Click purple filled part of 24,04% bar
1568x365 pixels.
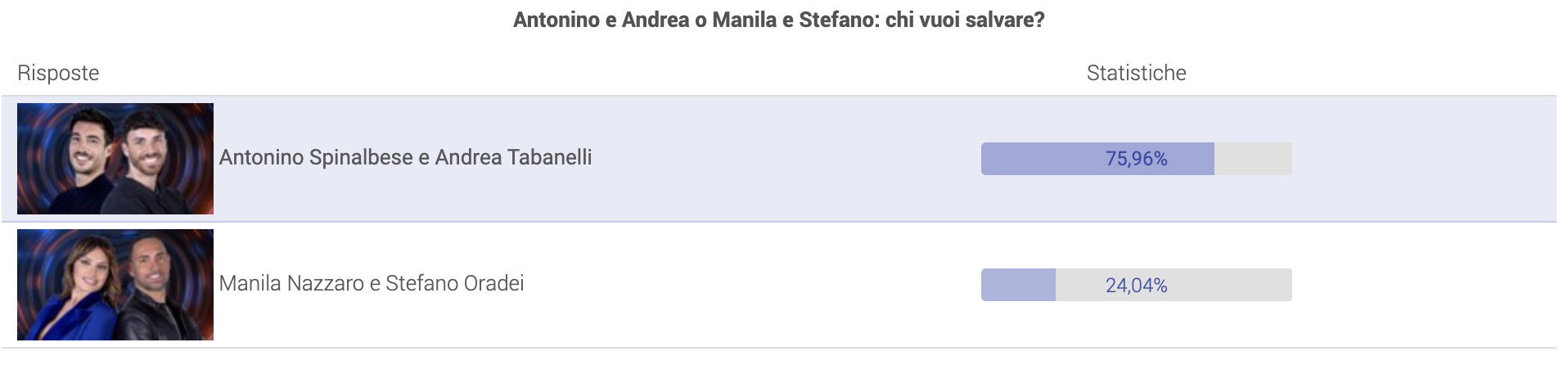click(1018, 285)
